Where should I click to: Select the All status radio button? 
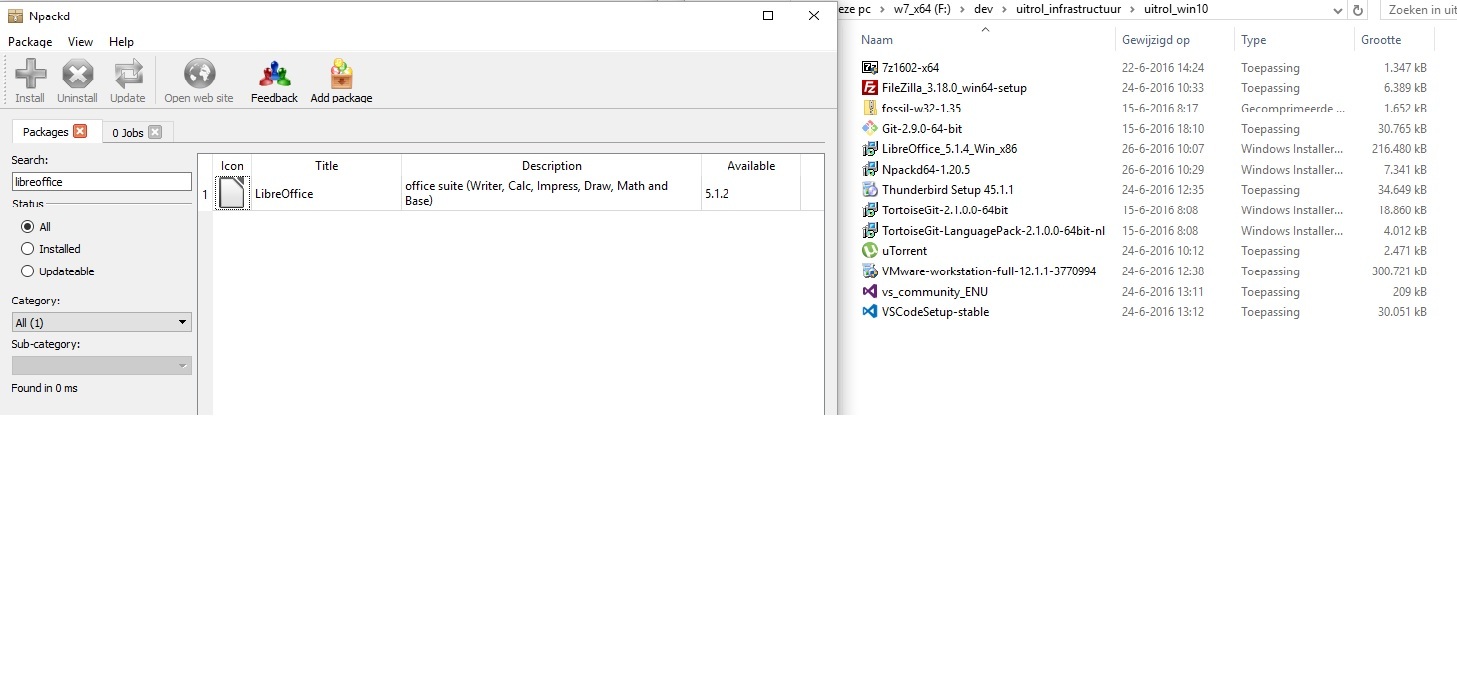(28, 227)
